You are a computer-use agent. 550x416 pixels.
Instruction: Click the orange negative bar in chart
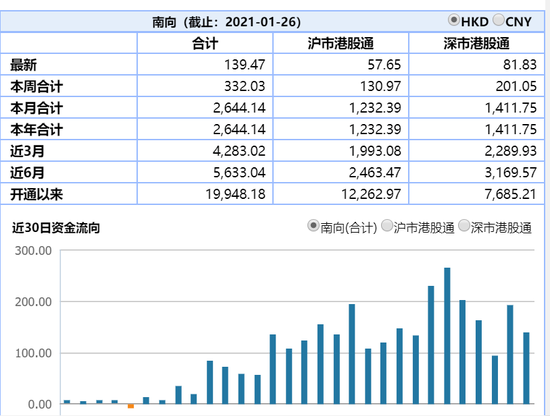(131, 406)
